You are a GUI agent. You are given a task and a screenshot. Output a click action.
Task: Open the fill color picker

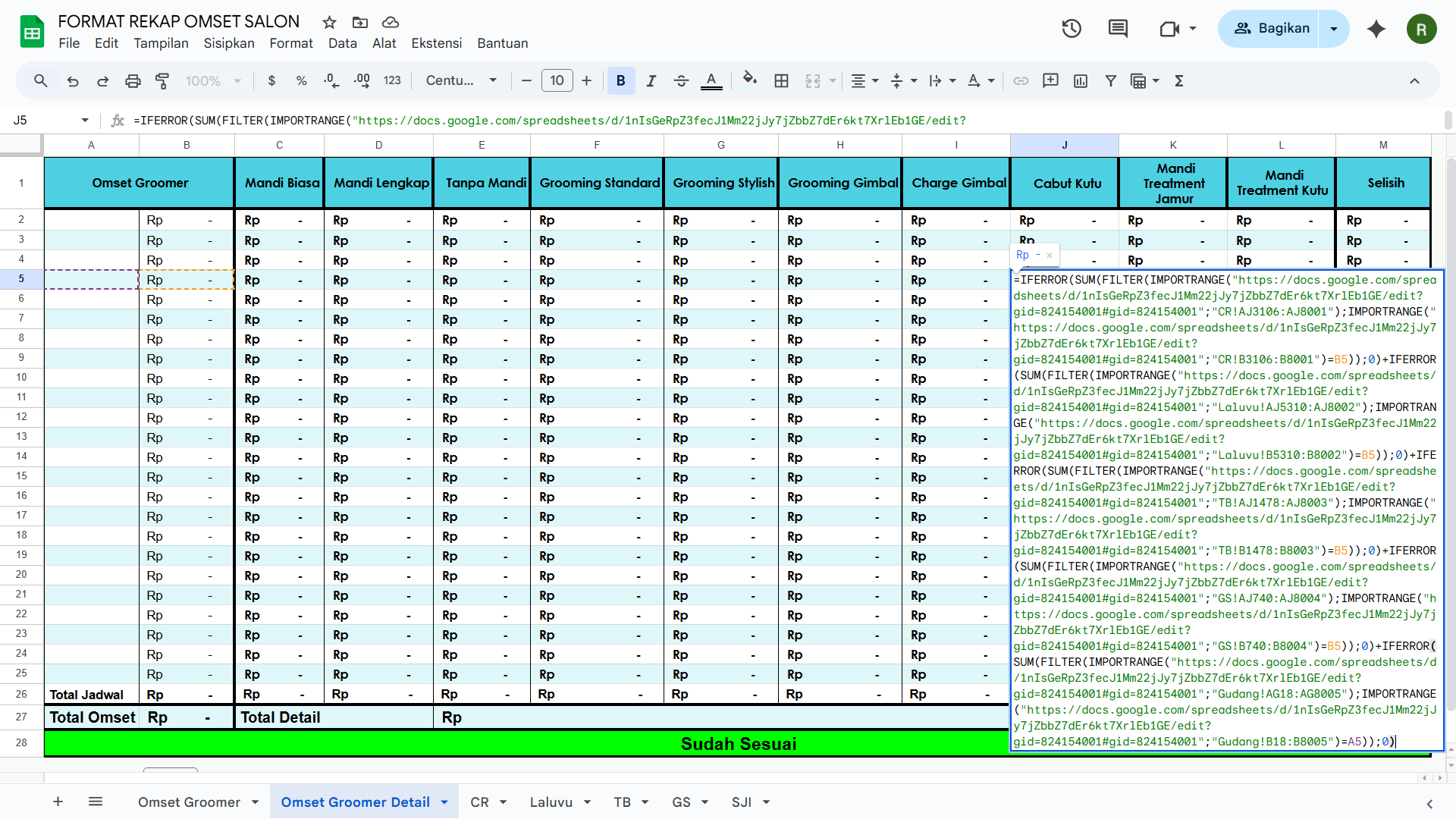[749, 80]
